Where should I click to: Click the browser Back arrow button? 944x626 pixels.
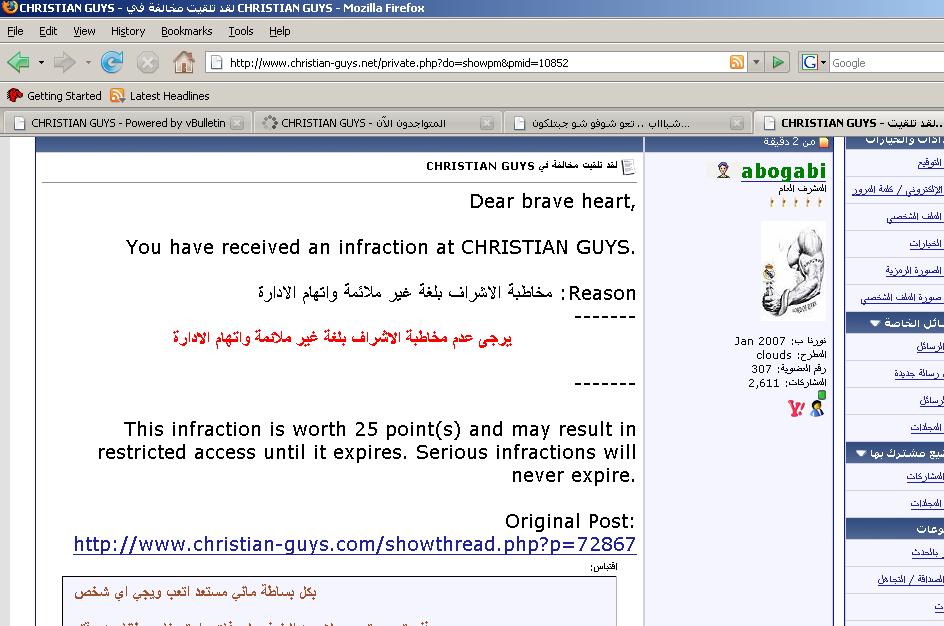pyautogui.click(x=18, y=63)
